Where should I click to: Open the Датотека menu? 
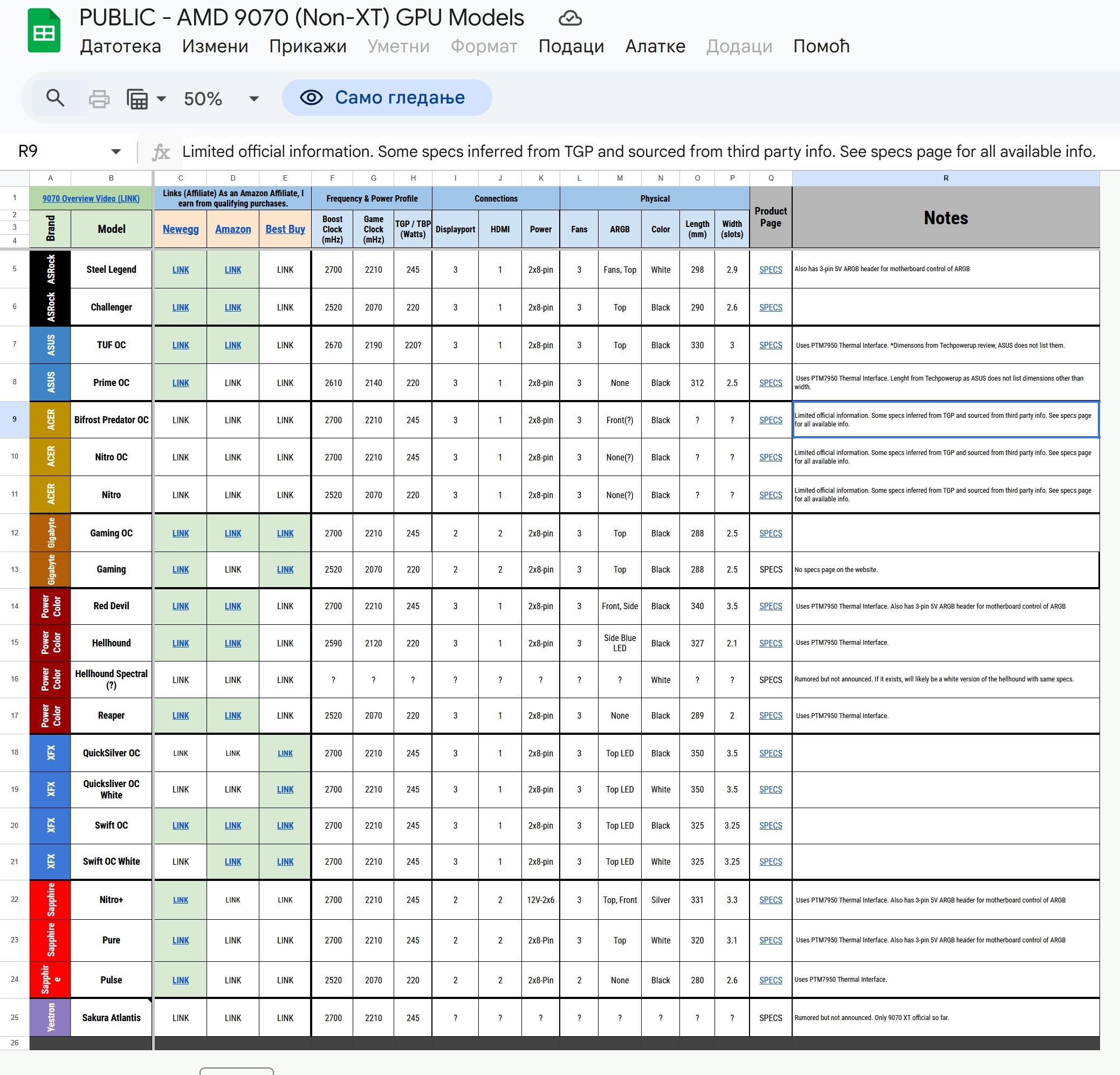(x=120, y=46)
